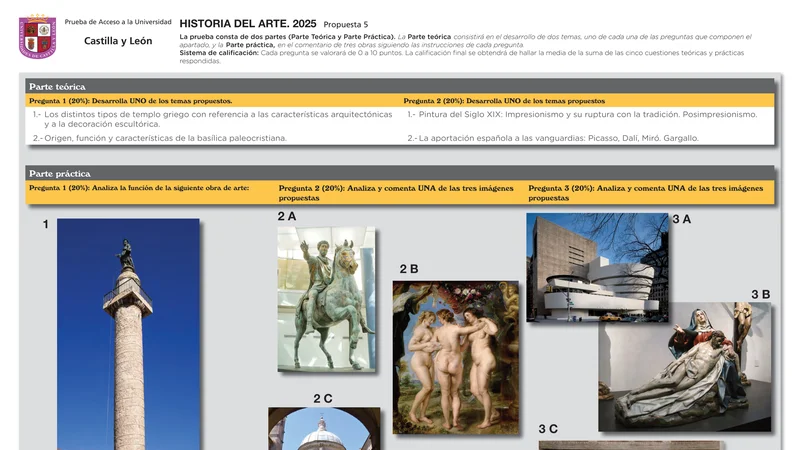The image size is (800, 450).
Task: Open image 2 C dome photograph
Action: tap(324, 428)
